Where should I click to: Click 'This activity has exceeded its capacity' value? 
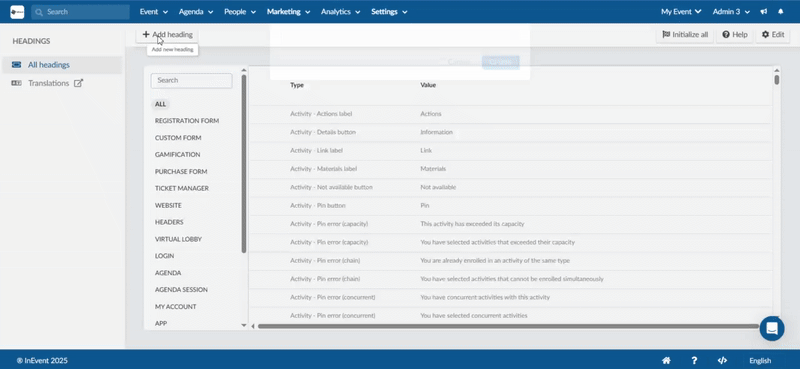[x=472, y=224]
